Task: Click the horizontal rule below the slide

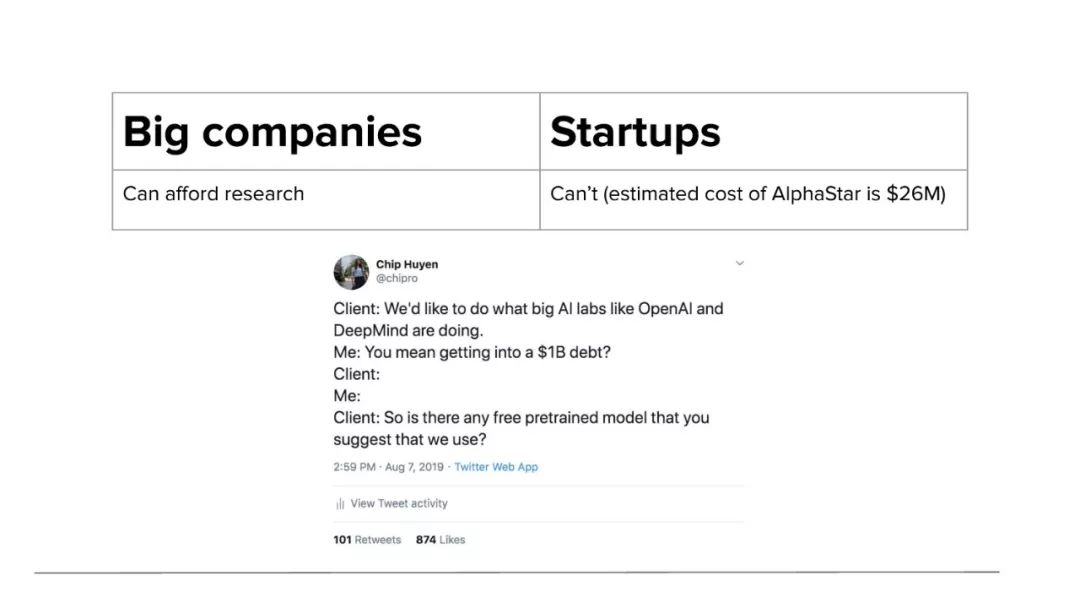Action: [x=517, y=572]
